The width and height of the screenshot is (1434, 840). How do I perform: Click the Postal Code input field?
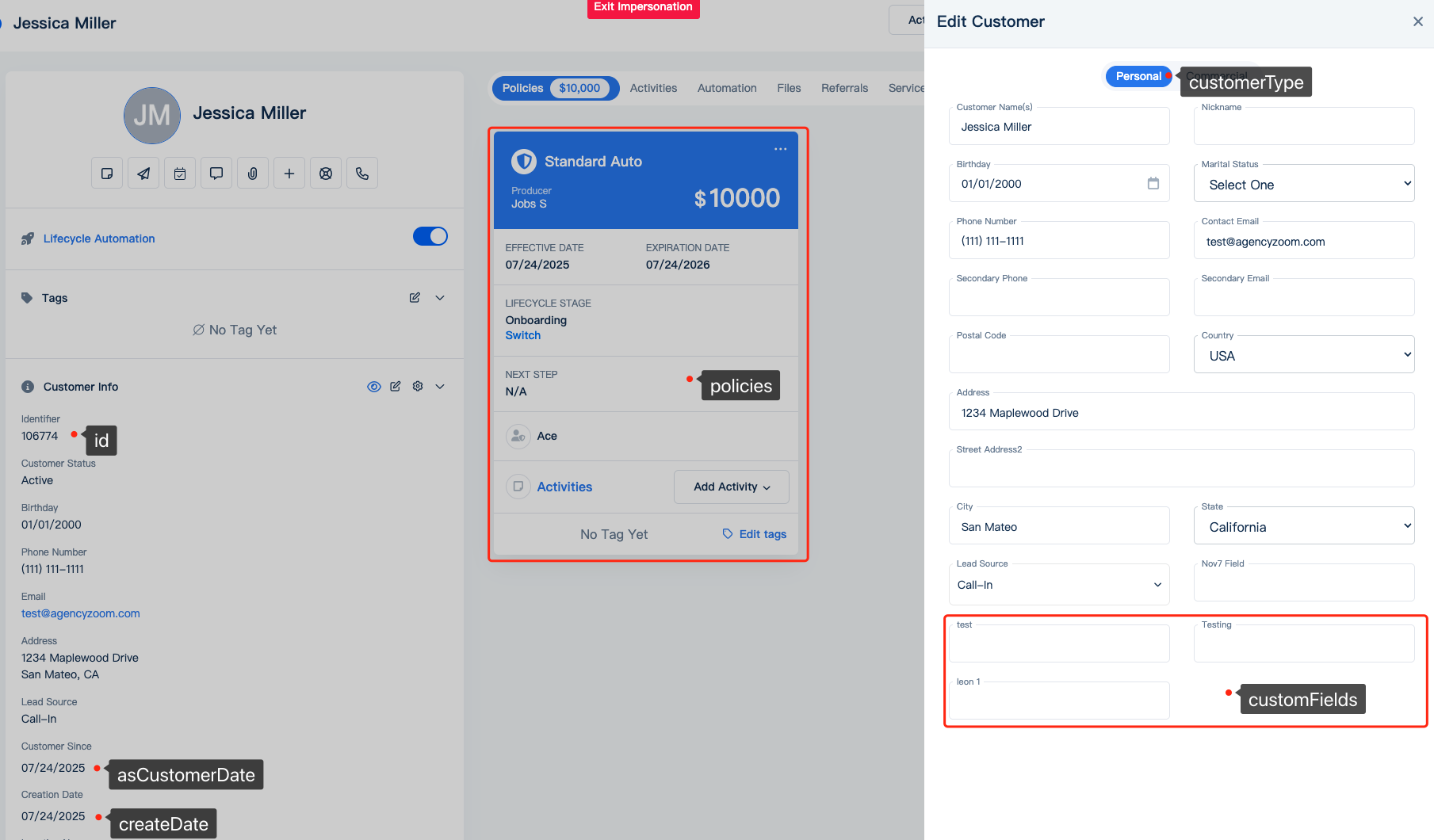pos(1059,355)
